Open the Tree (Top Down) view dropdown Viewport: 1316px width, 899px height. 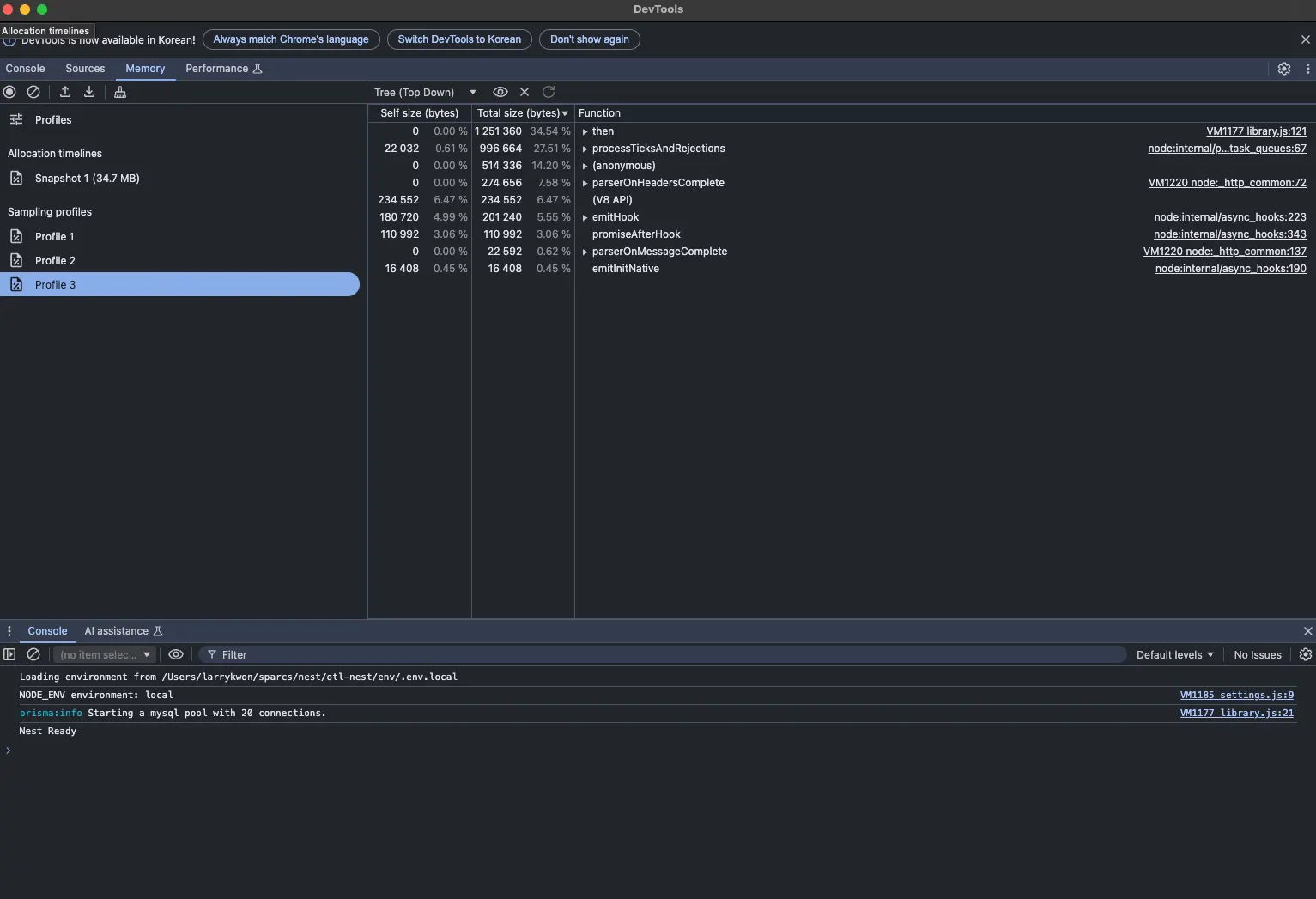tap(425, 93)
